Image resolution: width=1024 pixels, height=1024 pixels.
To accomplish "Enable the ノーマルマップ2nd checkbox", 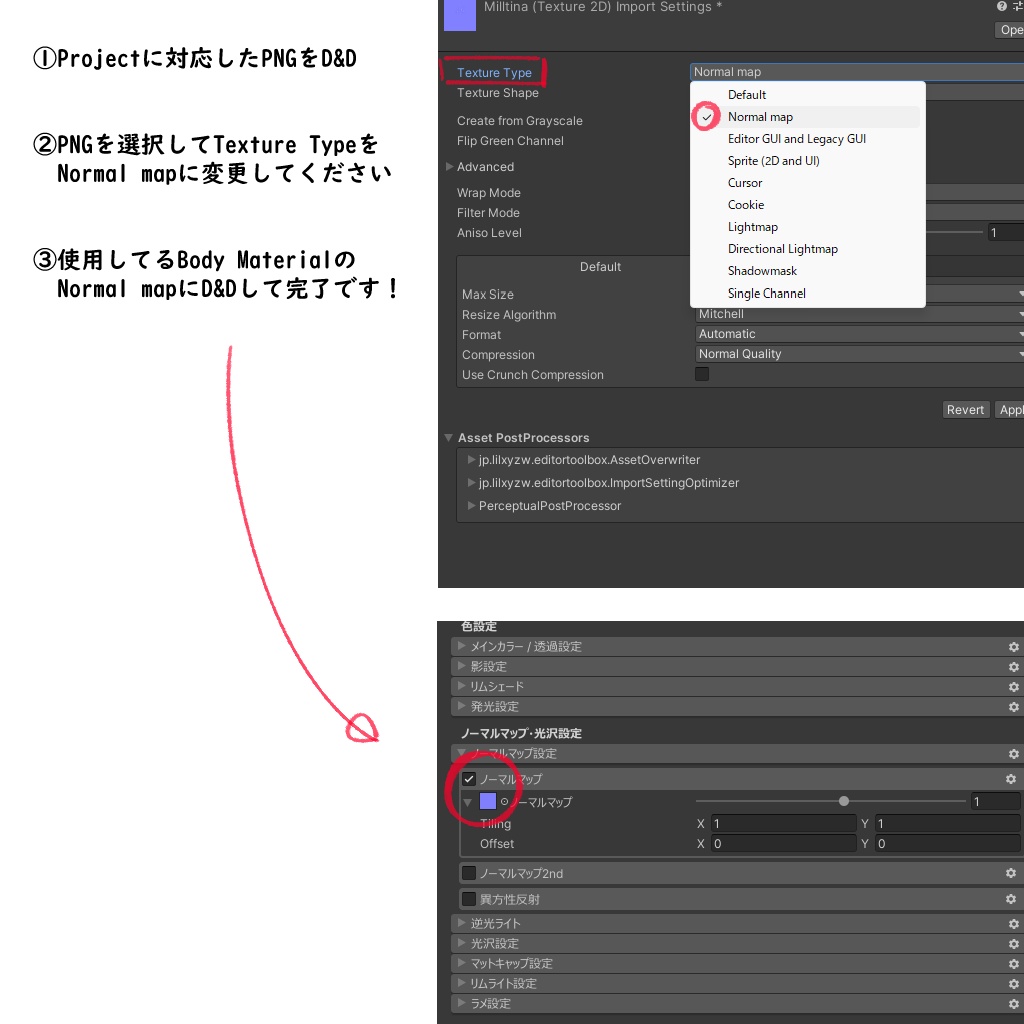I will 468,872.
